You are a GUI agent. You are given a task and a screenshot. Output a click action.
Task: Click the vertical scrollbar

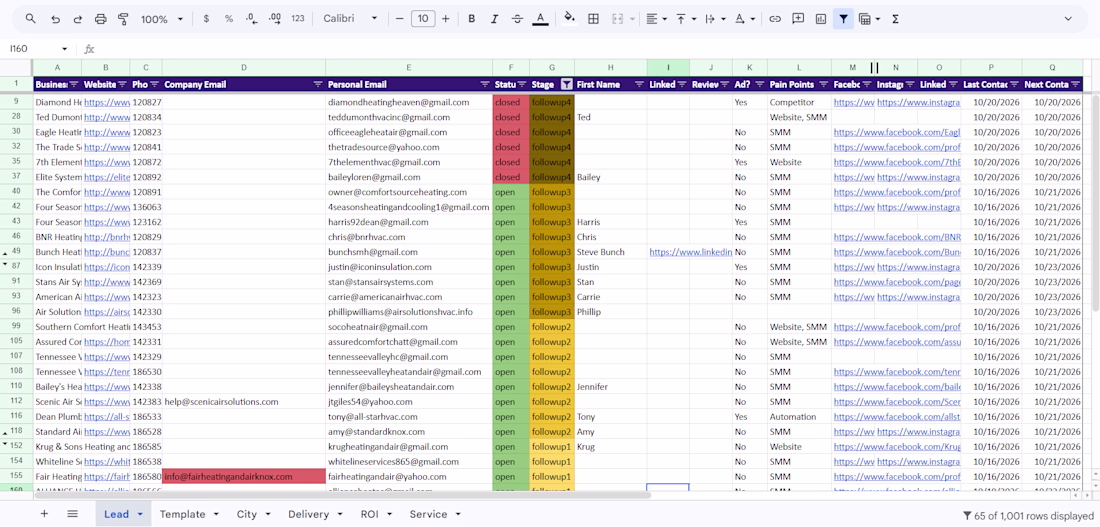[x=1095, y=204]
